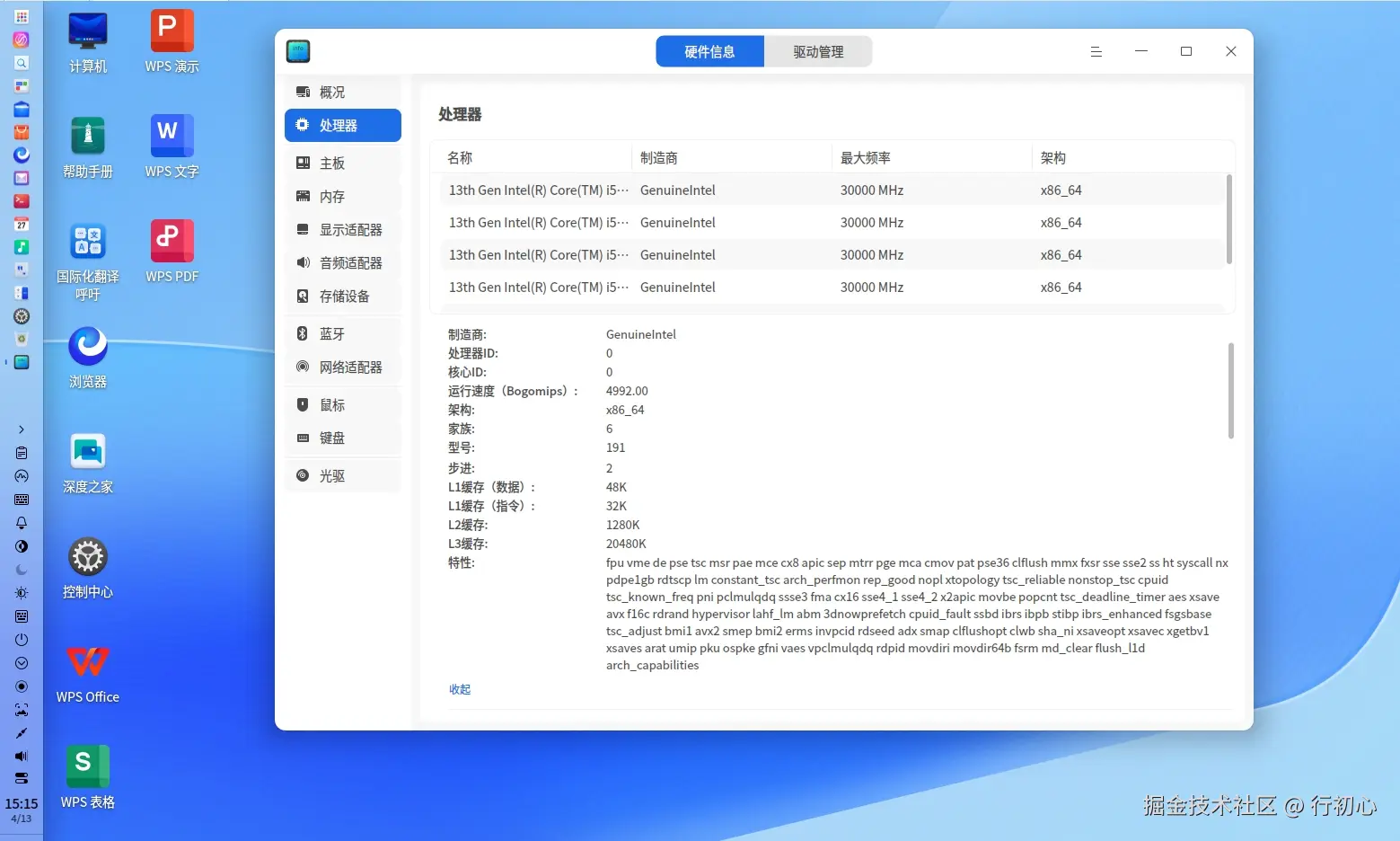Open the 计算机 desktop icon
This screenshot has height=841, width=1400.
pos(88,43)
